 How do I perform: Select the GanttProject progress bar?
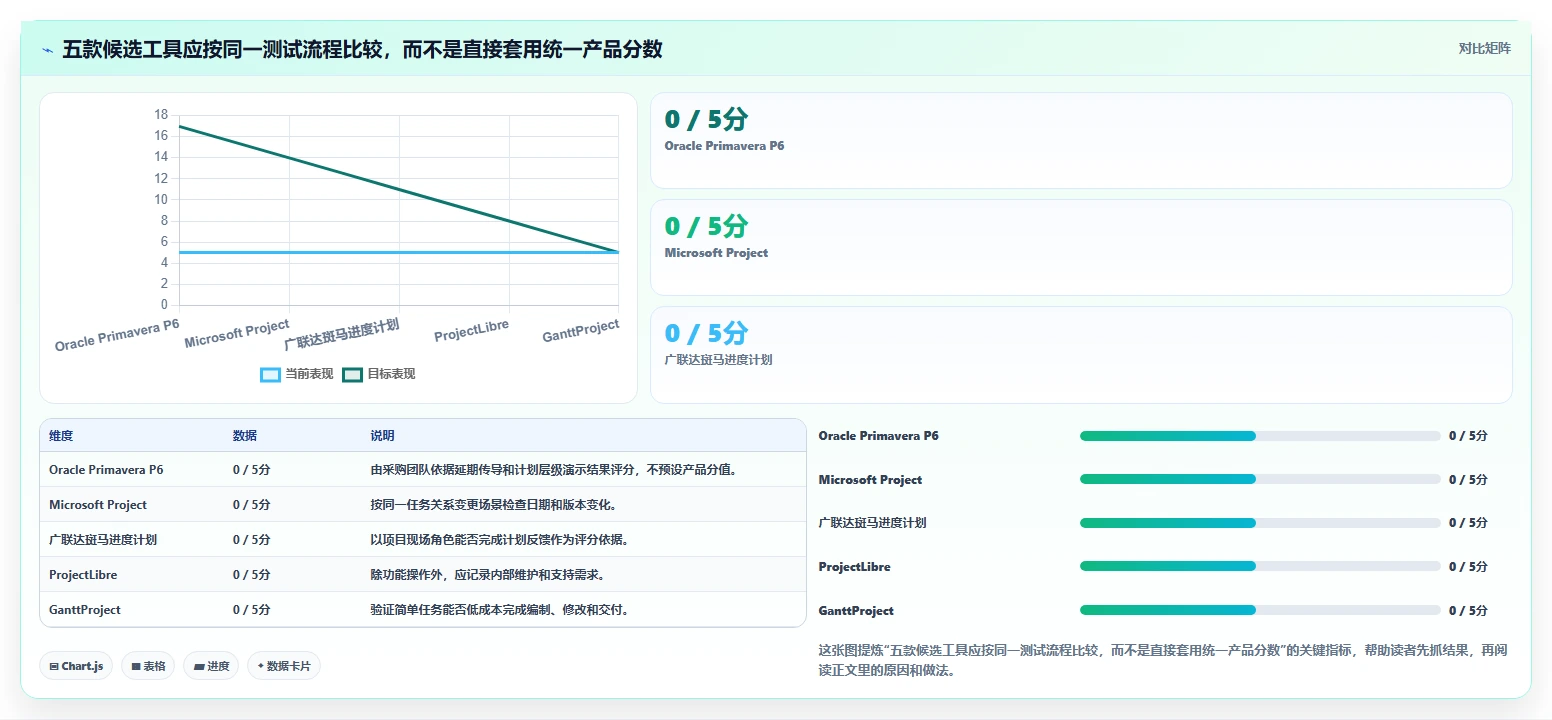tap(1260, 610)
